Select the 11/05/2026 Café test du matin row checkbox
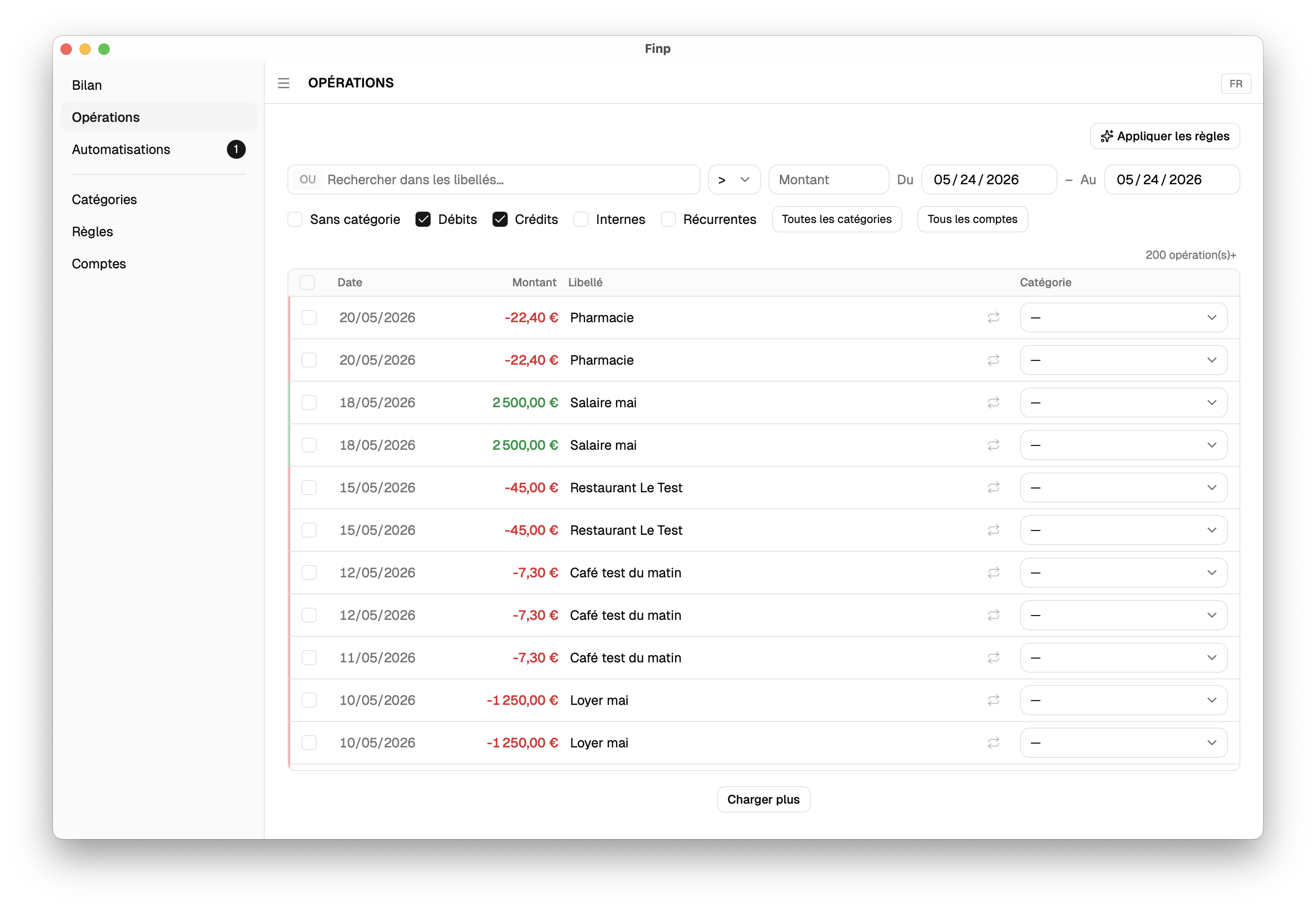Image resolution: width=1316 pixels, height=909 pixels. [309, 658]
